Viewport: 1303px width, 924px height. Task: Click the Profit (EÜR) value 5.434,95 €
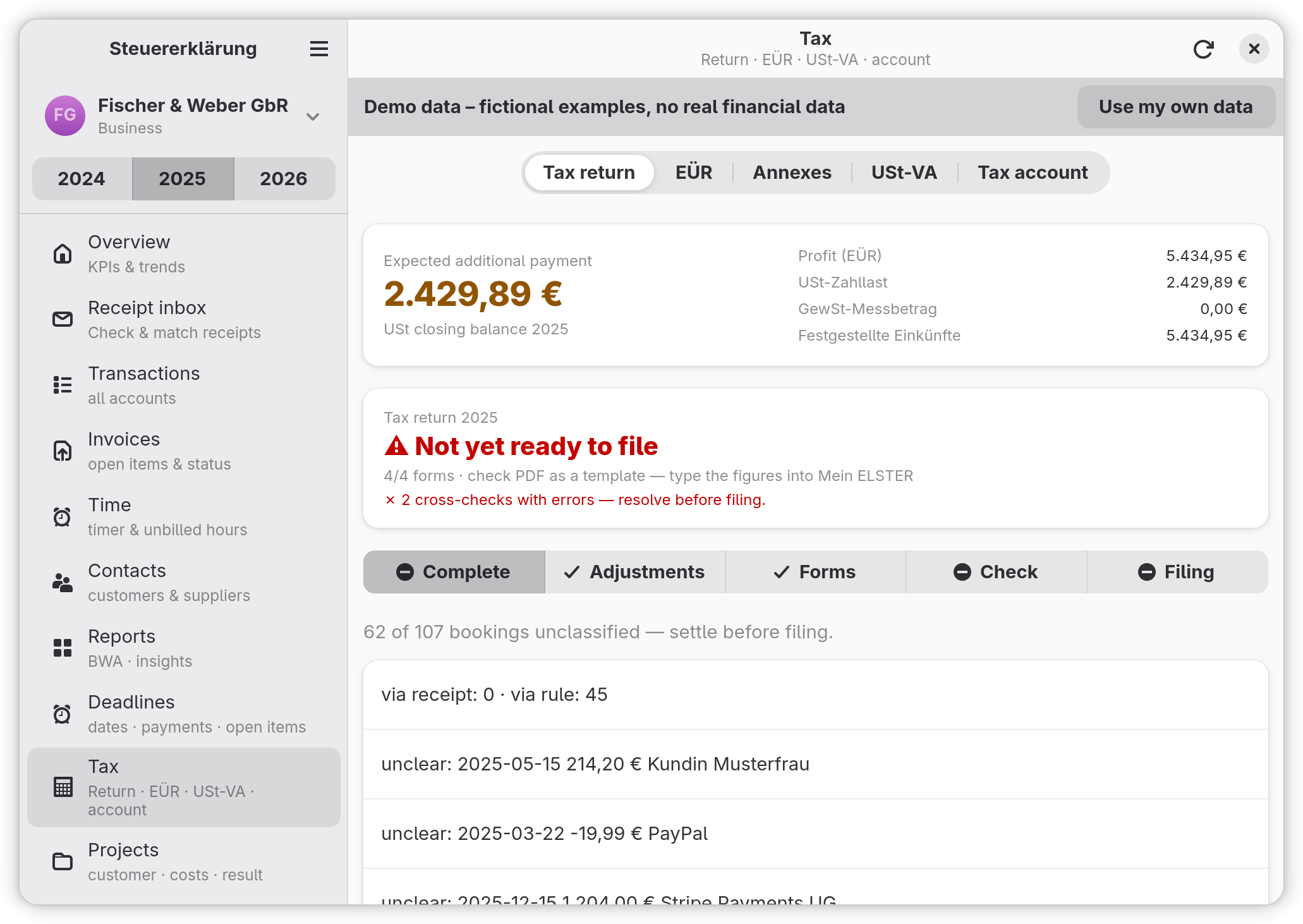point(1206,256)
